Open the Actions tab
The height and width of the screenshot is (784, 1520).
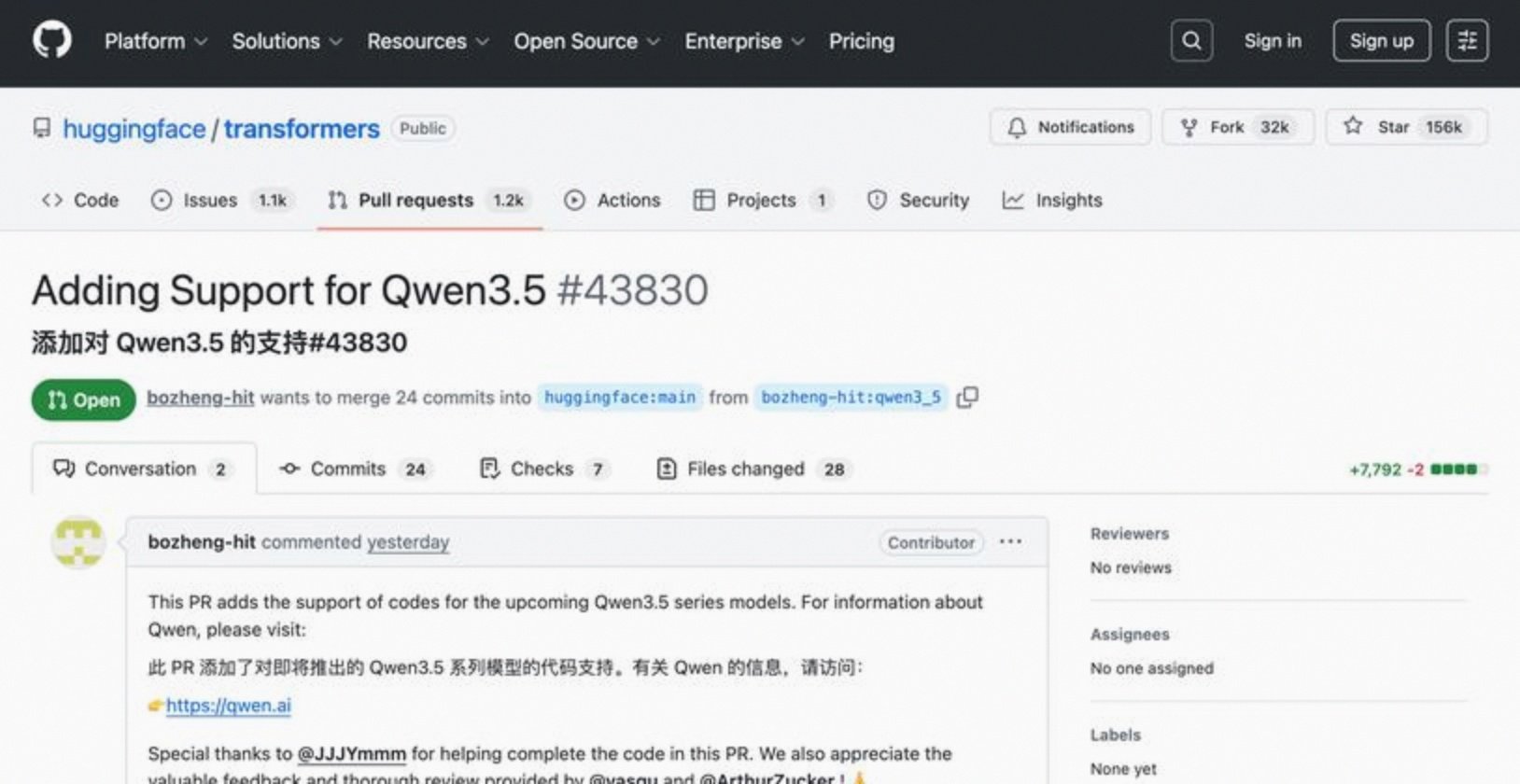[x=612, y=200]
